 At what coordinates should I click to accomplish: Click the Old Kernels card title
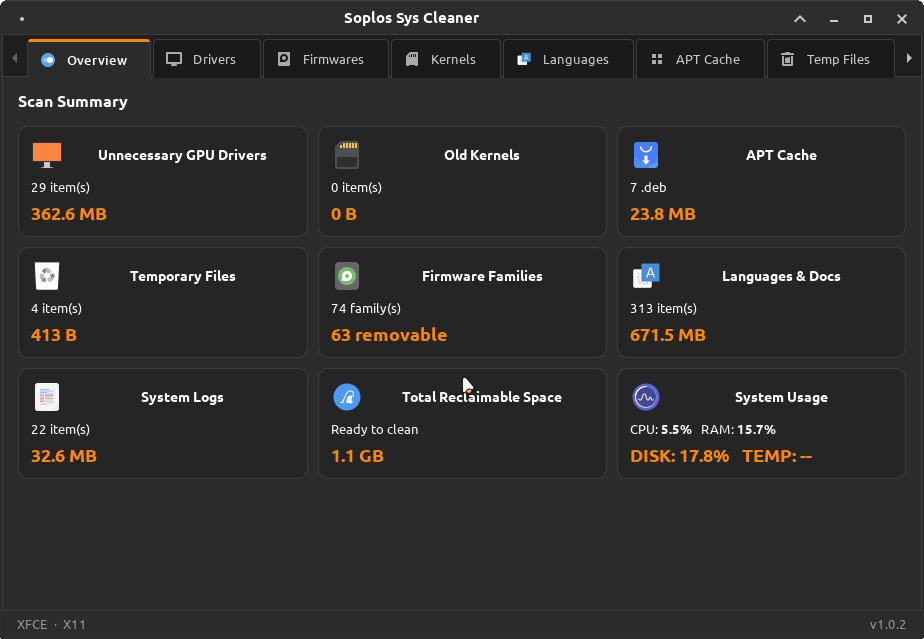(482, 155)
